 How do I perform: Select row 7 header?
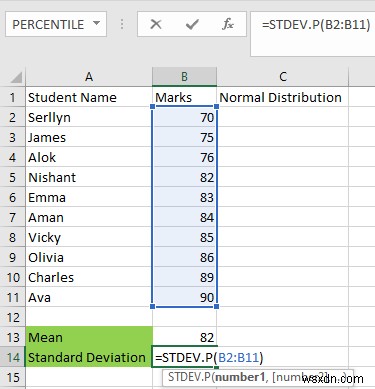13,217
